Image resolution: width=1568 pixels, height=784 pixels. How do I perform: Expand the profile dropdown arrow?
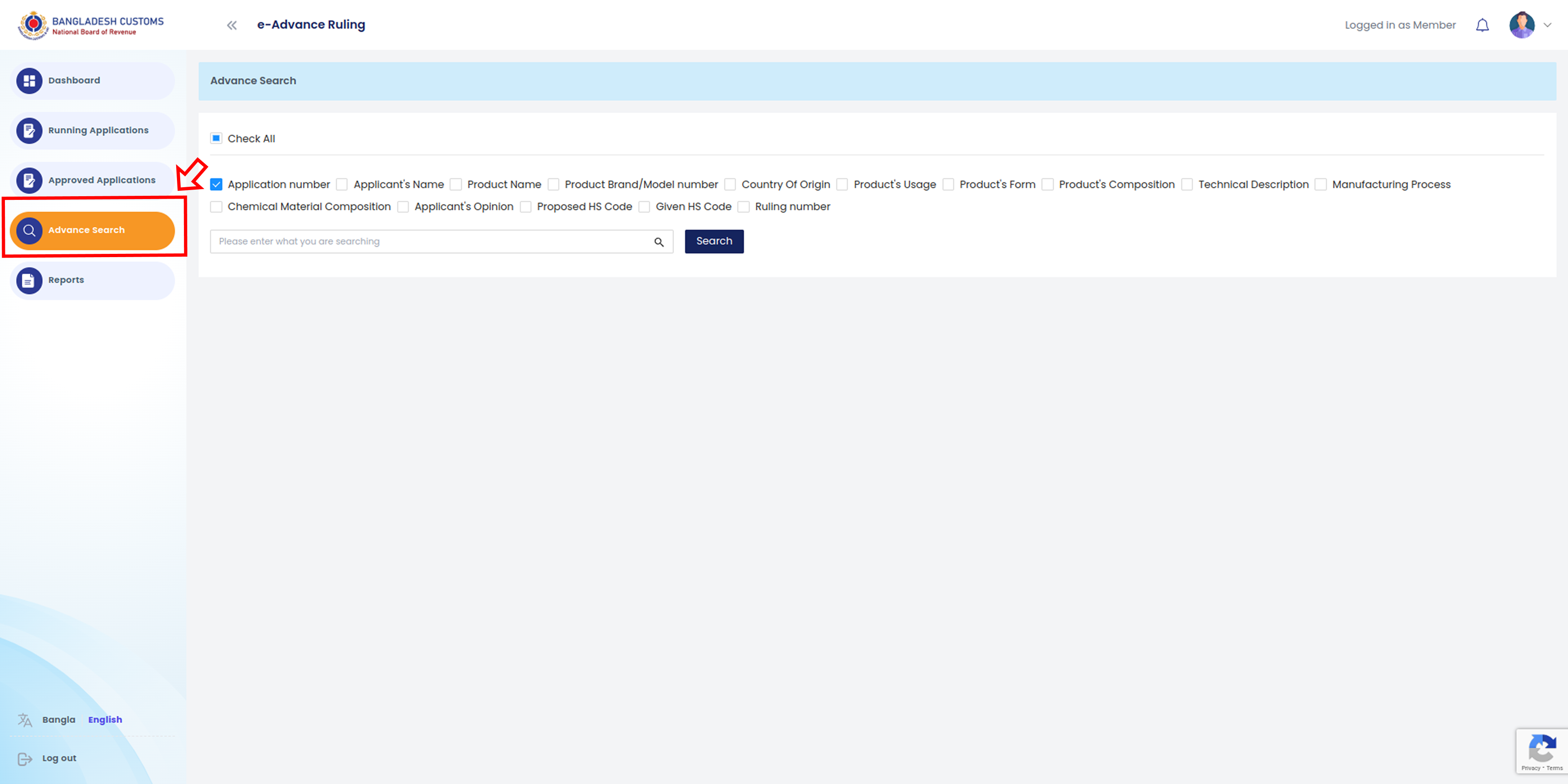tap(1547, 25)
